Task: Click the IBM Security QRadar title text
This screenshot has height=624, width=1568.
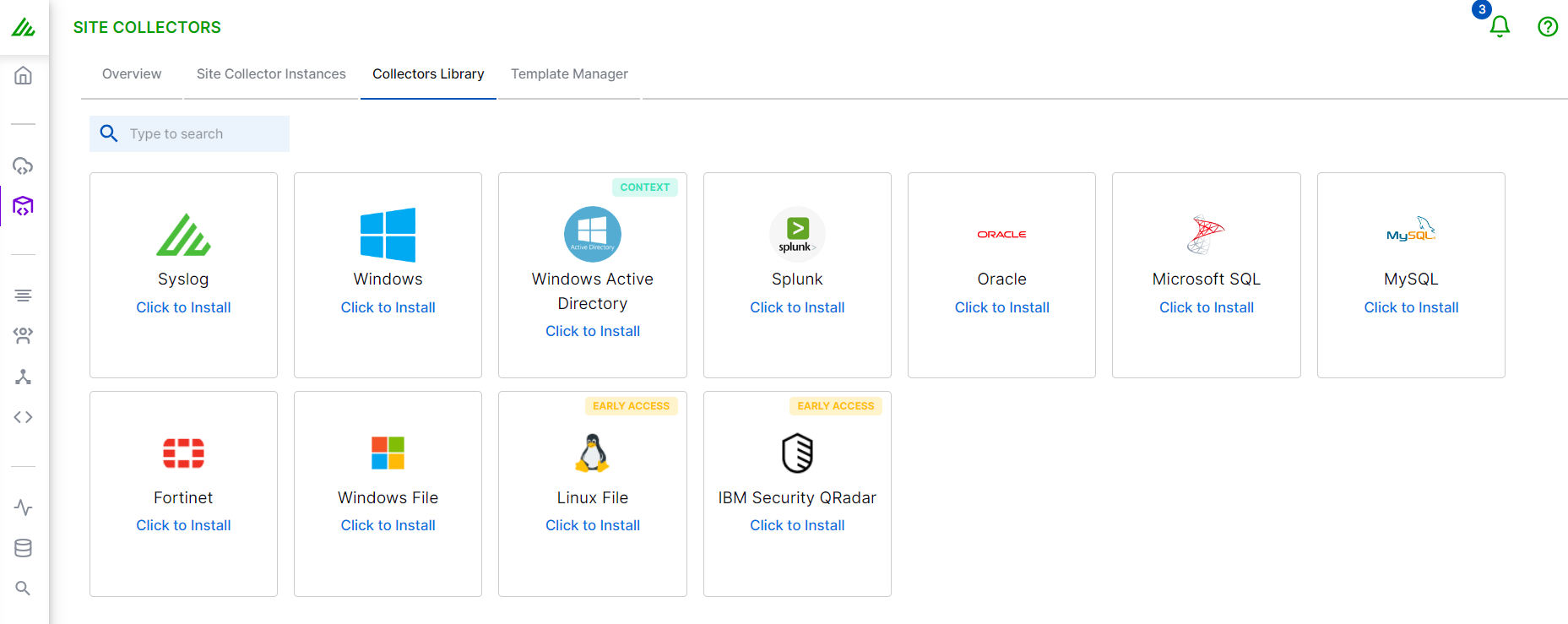Action: [797, 497]
